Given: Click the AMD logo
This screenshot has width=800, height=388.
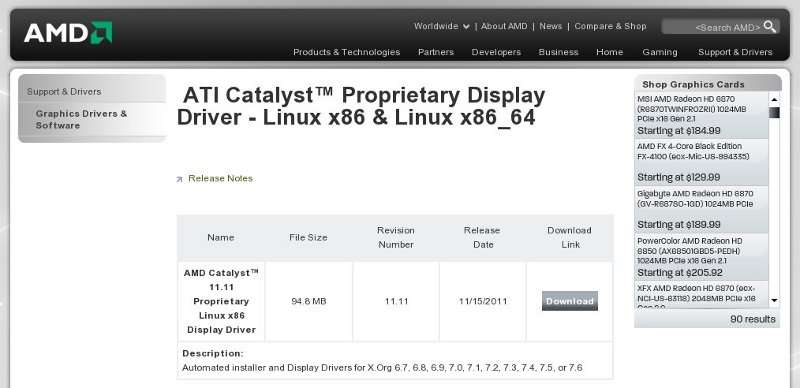Looking at the screenshot, I should (68, 33).
